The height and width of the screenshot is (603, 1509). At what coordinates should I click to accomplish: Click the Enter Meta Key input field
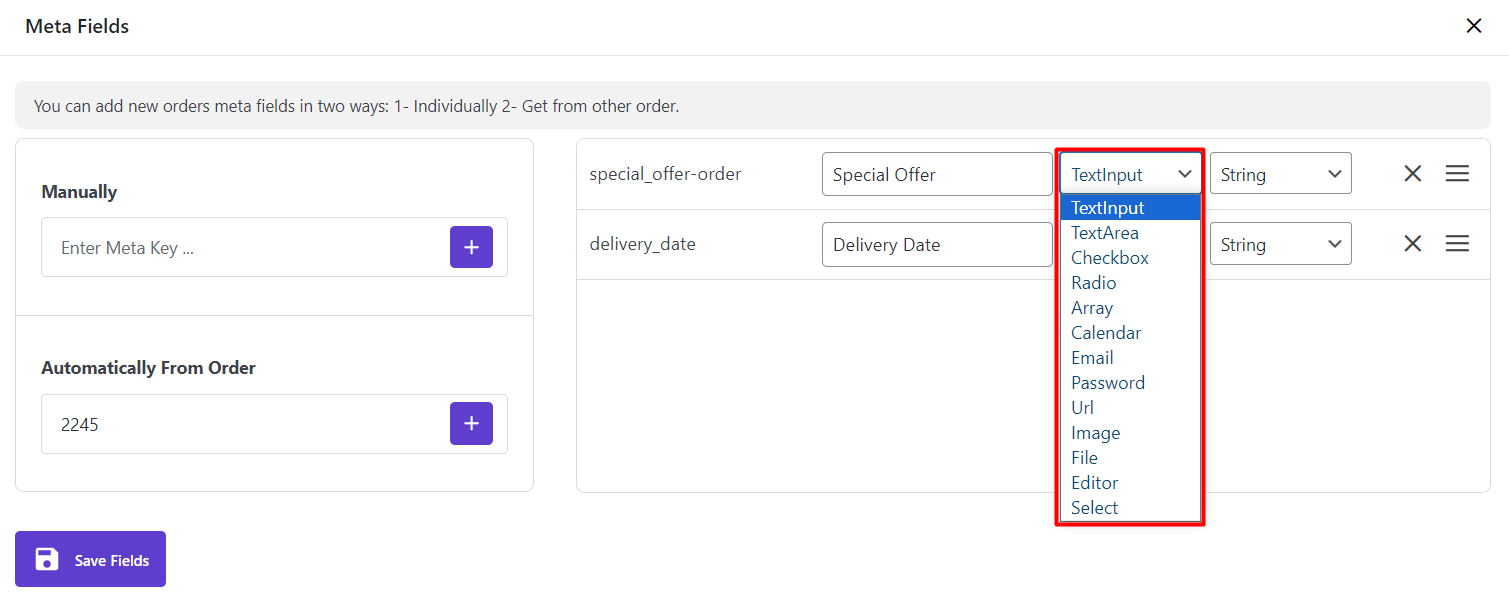245,248
